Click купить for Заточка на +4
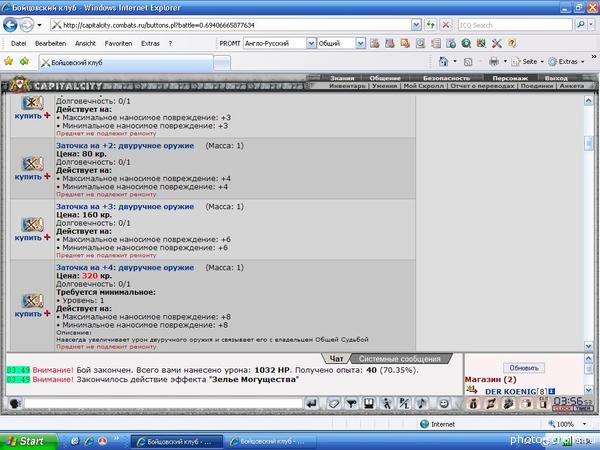Screen dimensions: 600x450 pyautogui.click(x=28, y=314)
